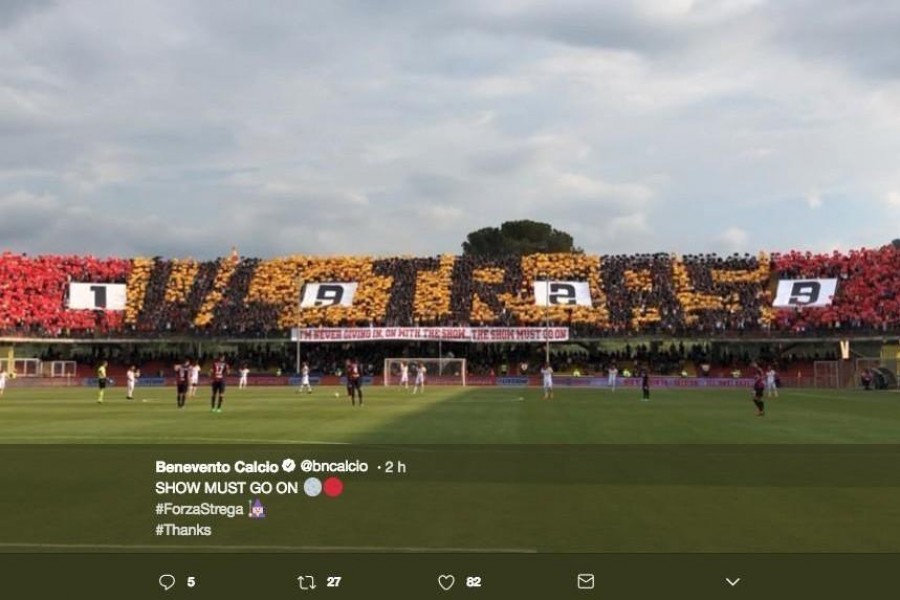
Task: Click the reply count 5
Action: click(x=191, y=582)
